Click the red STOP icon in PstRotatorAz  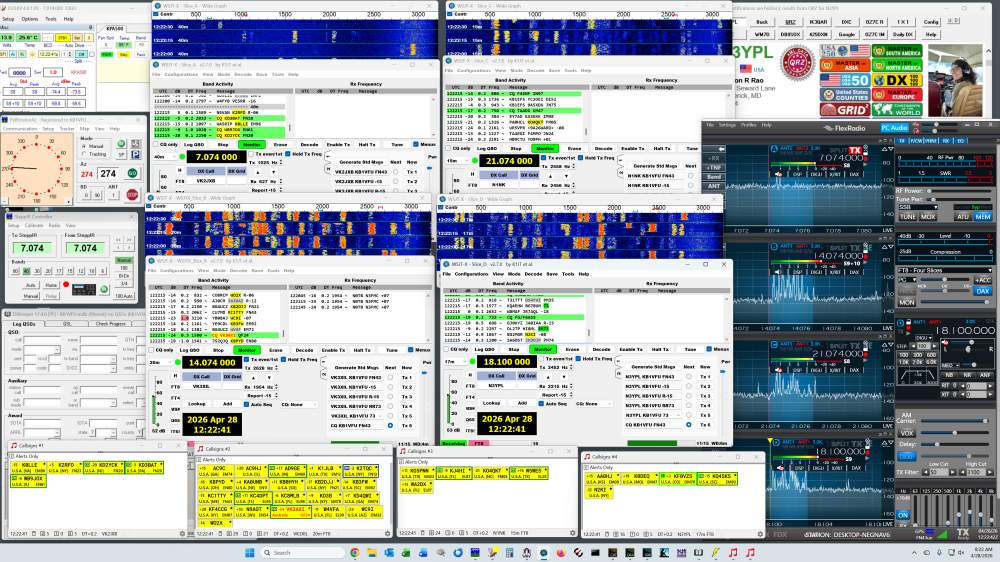coord(132,195)
